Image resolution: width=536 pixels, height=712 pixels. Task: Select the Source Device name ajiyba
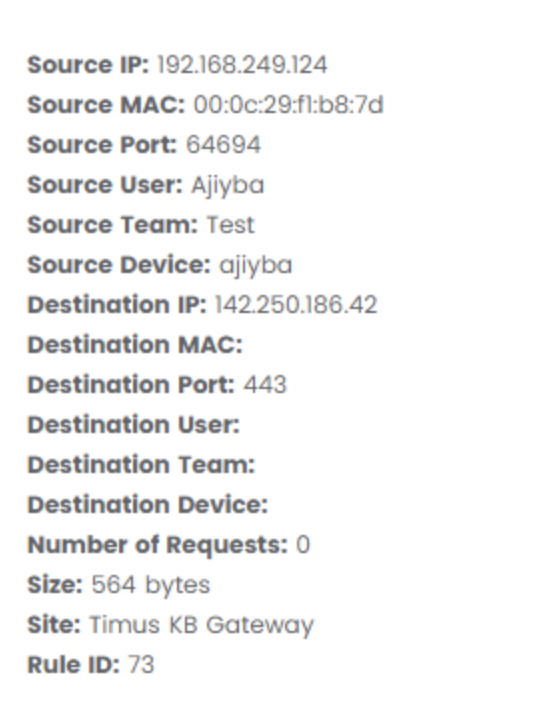255,266
